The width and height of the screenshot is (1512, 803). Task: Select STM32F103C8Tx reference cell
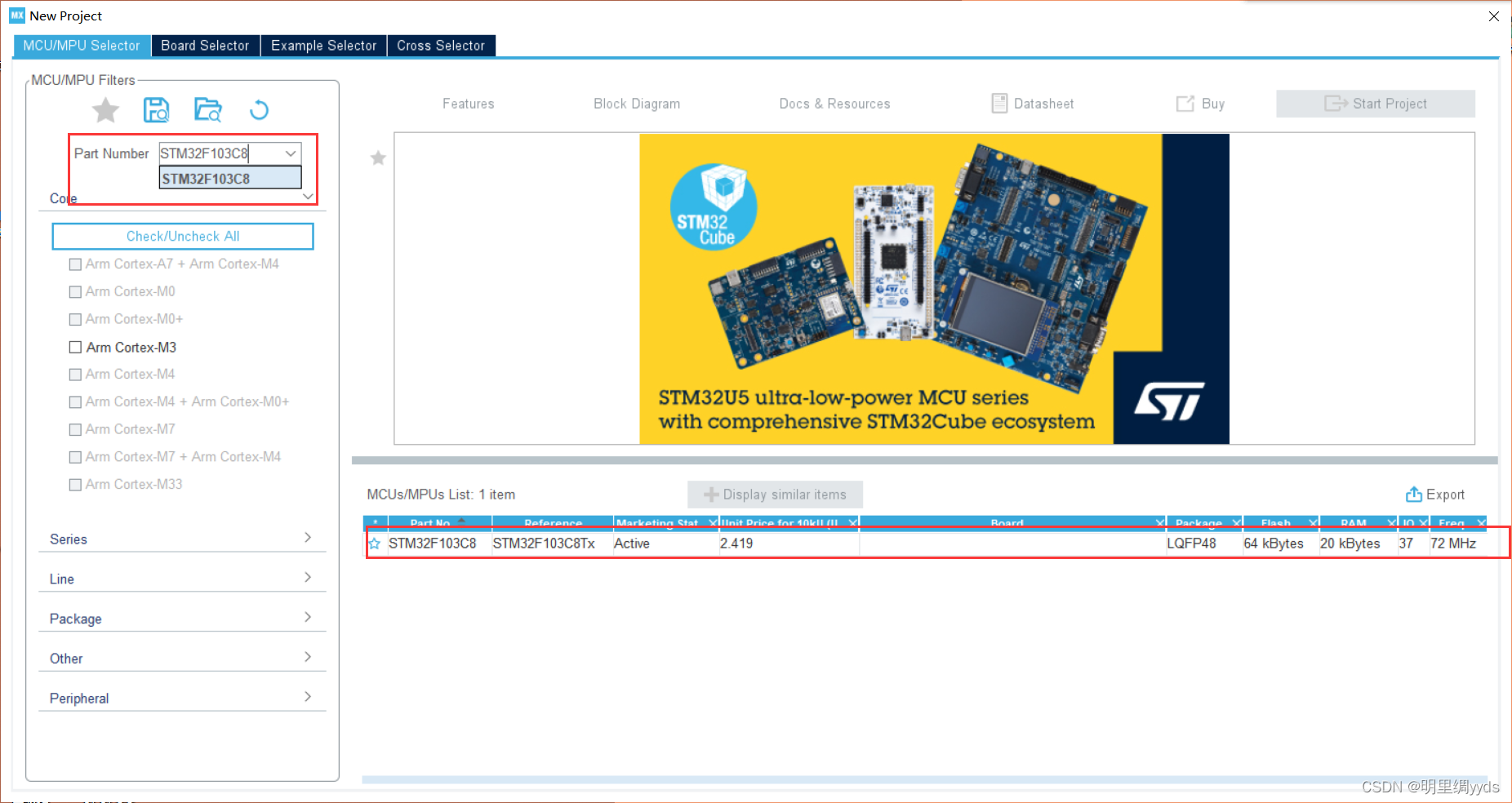point(552,543)
